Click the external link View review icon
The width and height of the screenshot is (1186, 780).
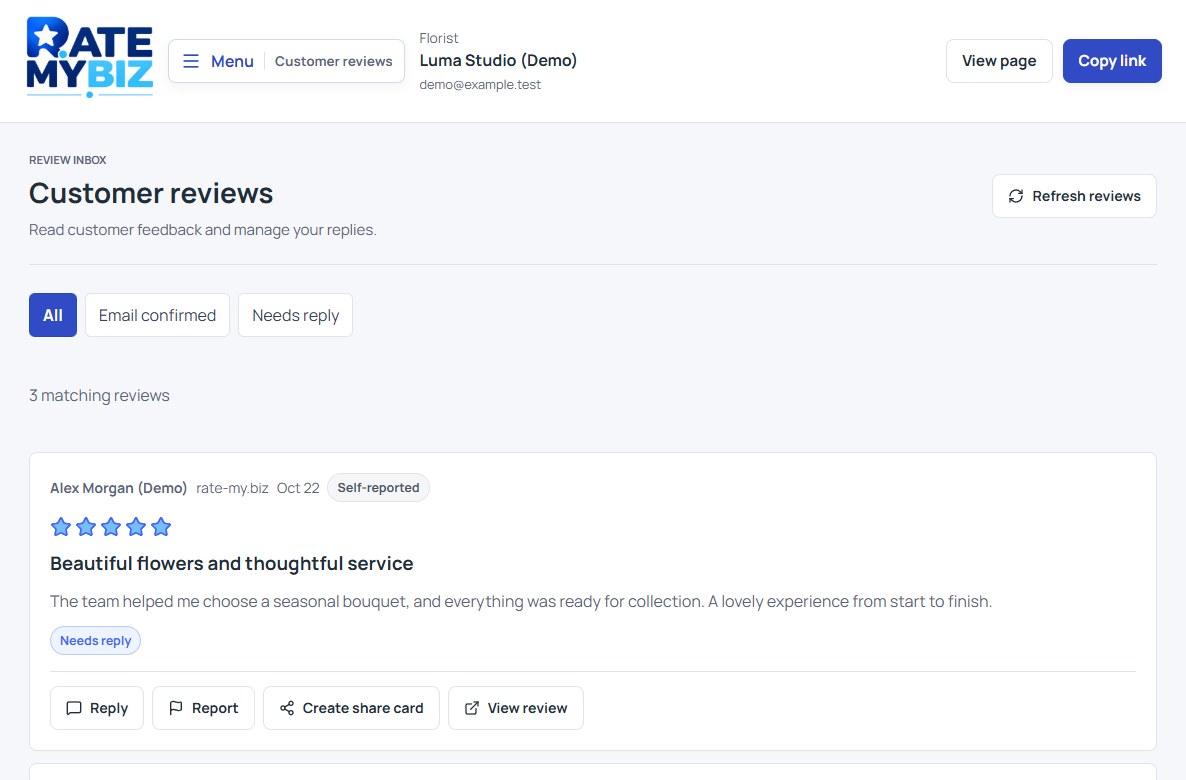click(x=471, y=708)
